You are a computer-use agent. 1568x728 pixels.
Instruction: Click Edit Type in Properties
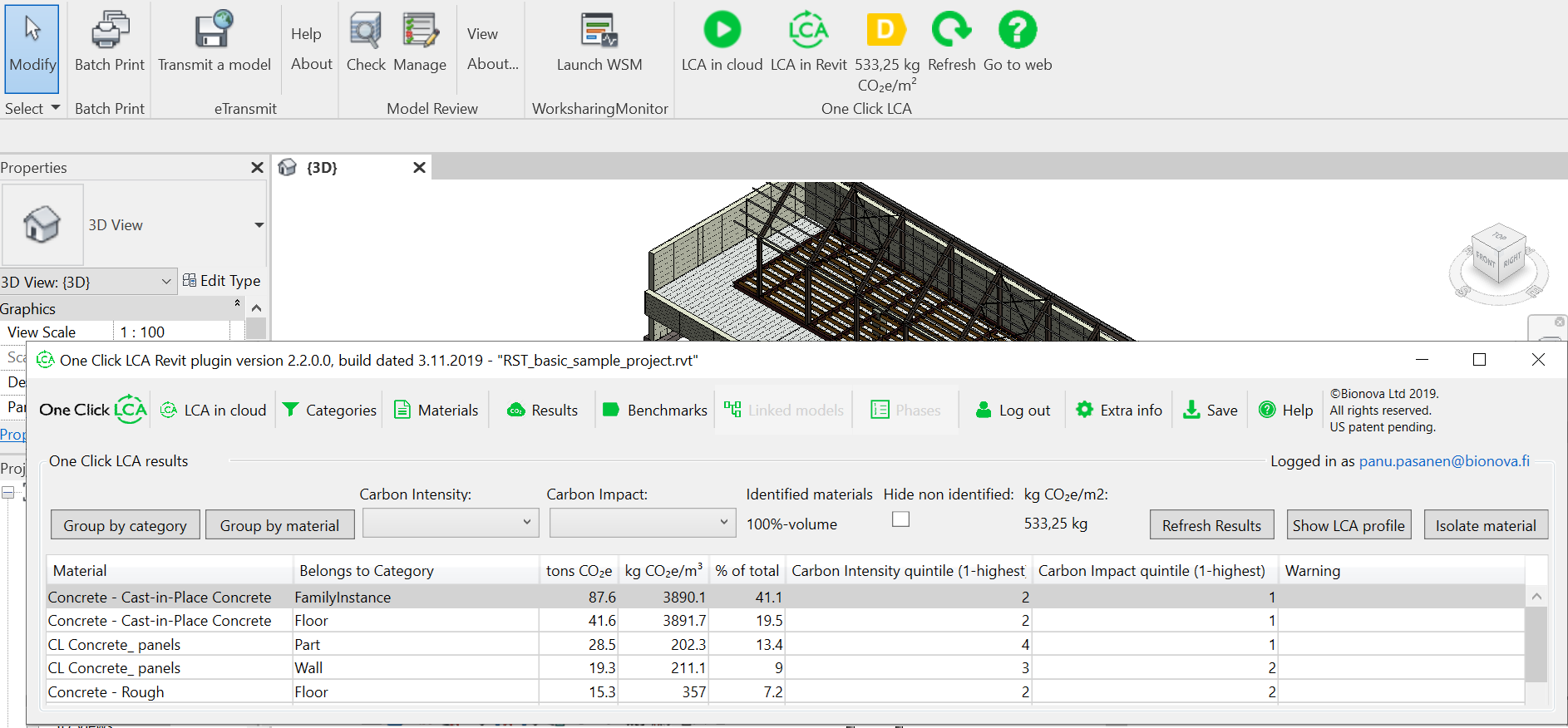[222, 281]
